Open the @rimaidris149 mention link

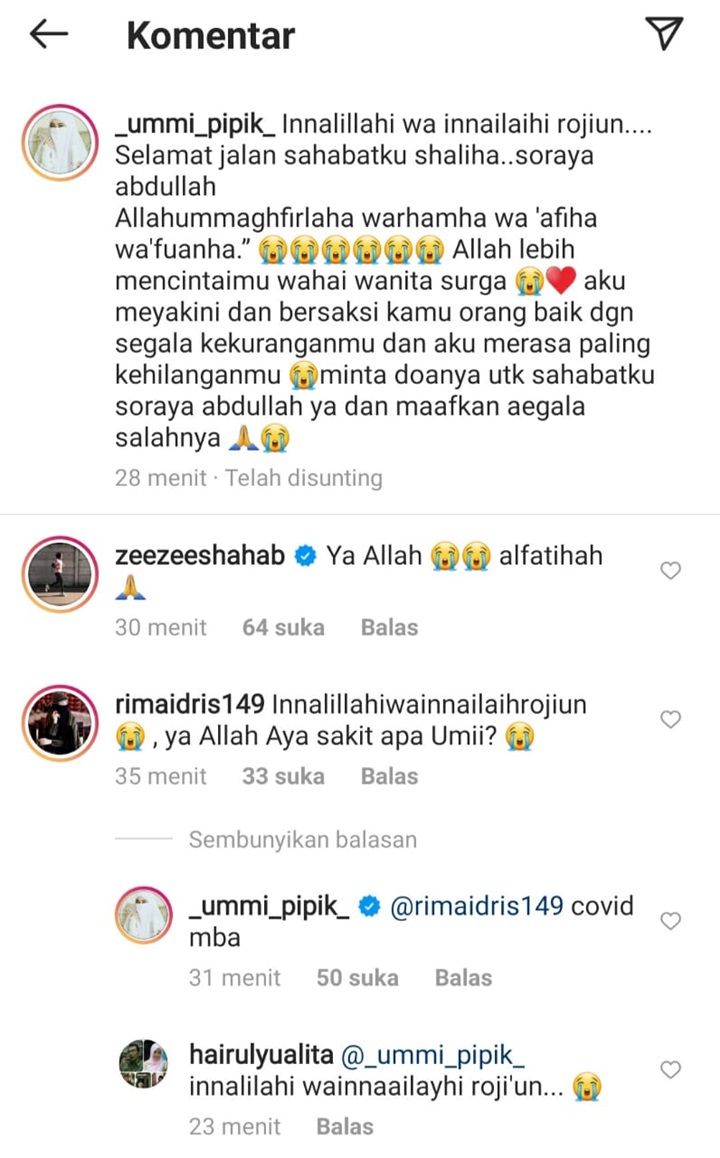[476, 906]
